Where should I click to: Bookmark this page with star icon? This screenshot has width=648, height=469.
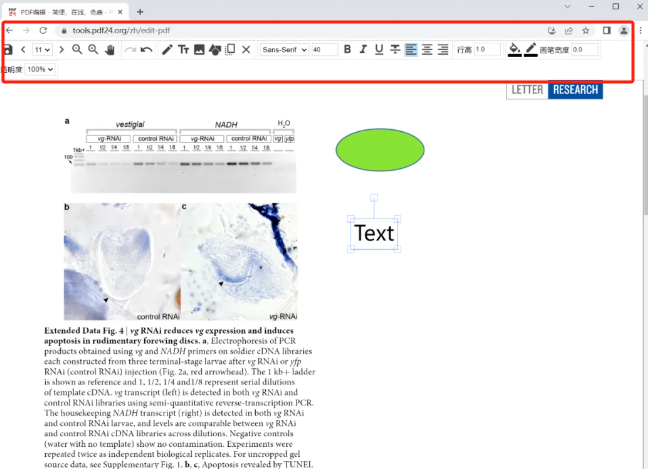click(x=586, y=31)
